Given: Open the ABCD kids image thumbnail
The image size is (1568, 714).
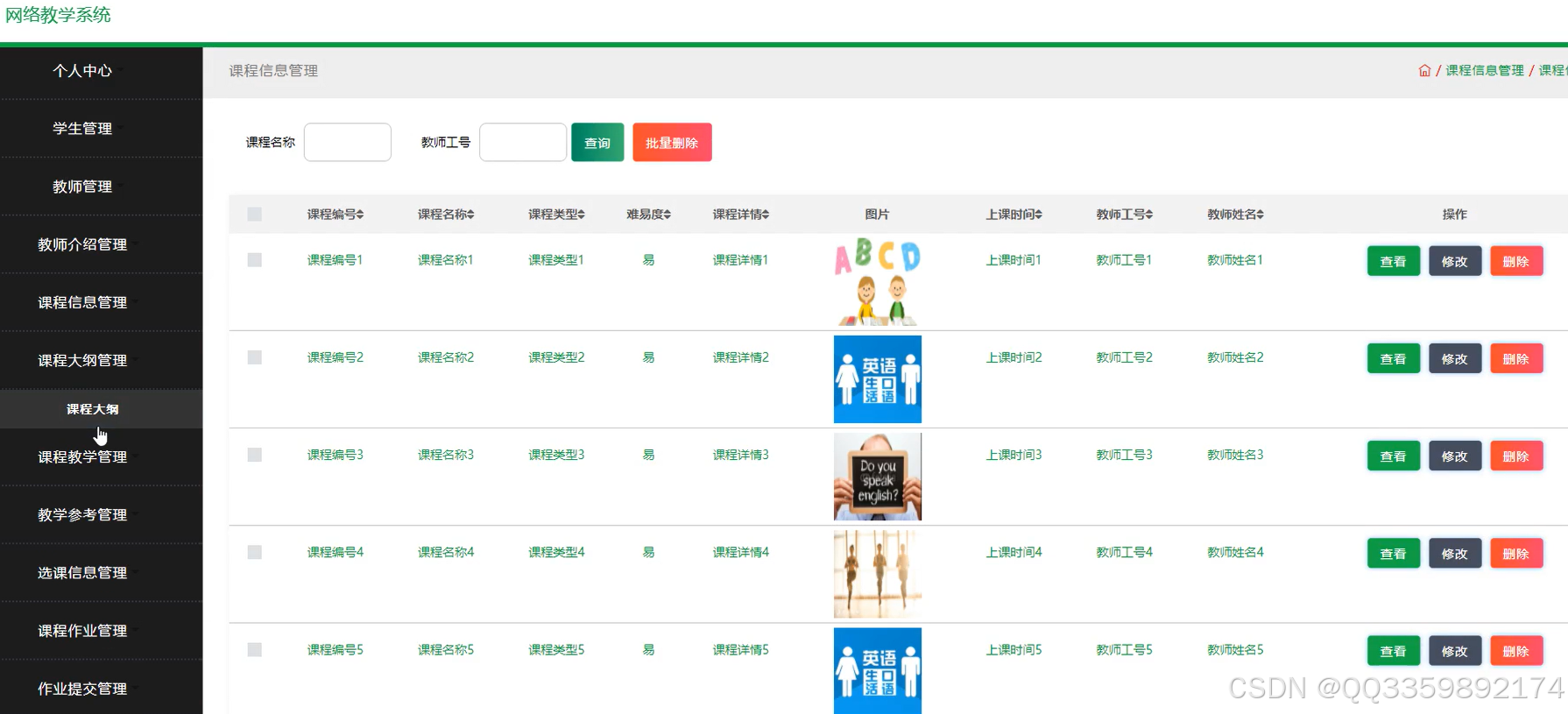Looking at the screenshot, I should (877, 282).
